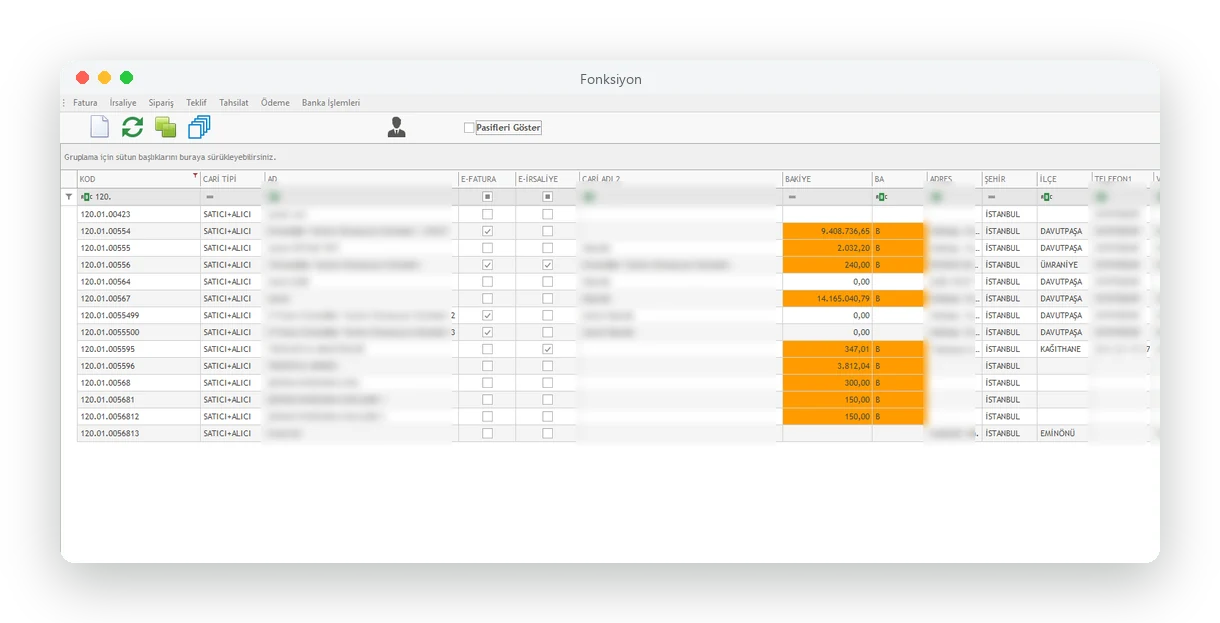Click the menu bar grip handle
Viewport: 1220px width, 623px height.
pyautogui.click(x=65, y=103)
